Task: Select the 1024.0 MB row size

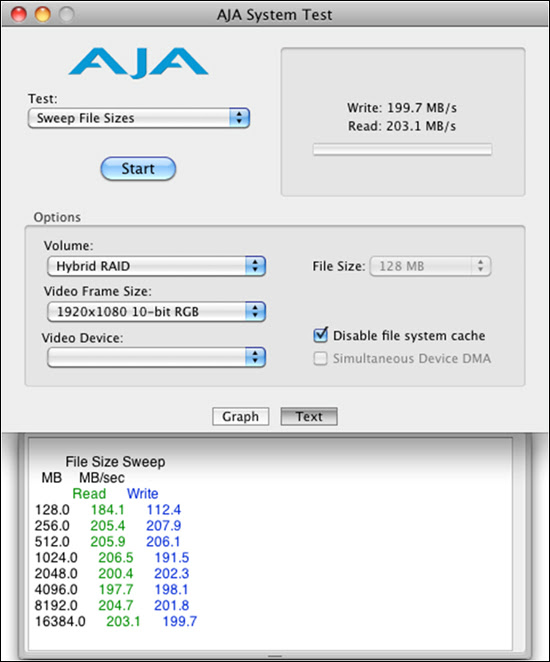Action: 56,558
